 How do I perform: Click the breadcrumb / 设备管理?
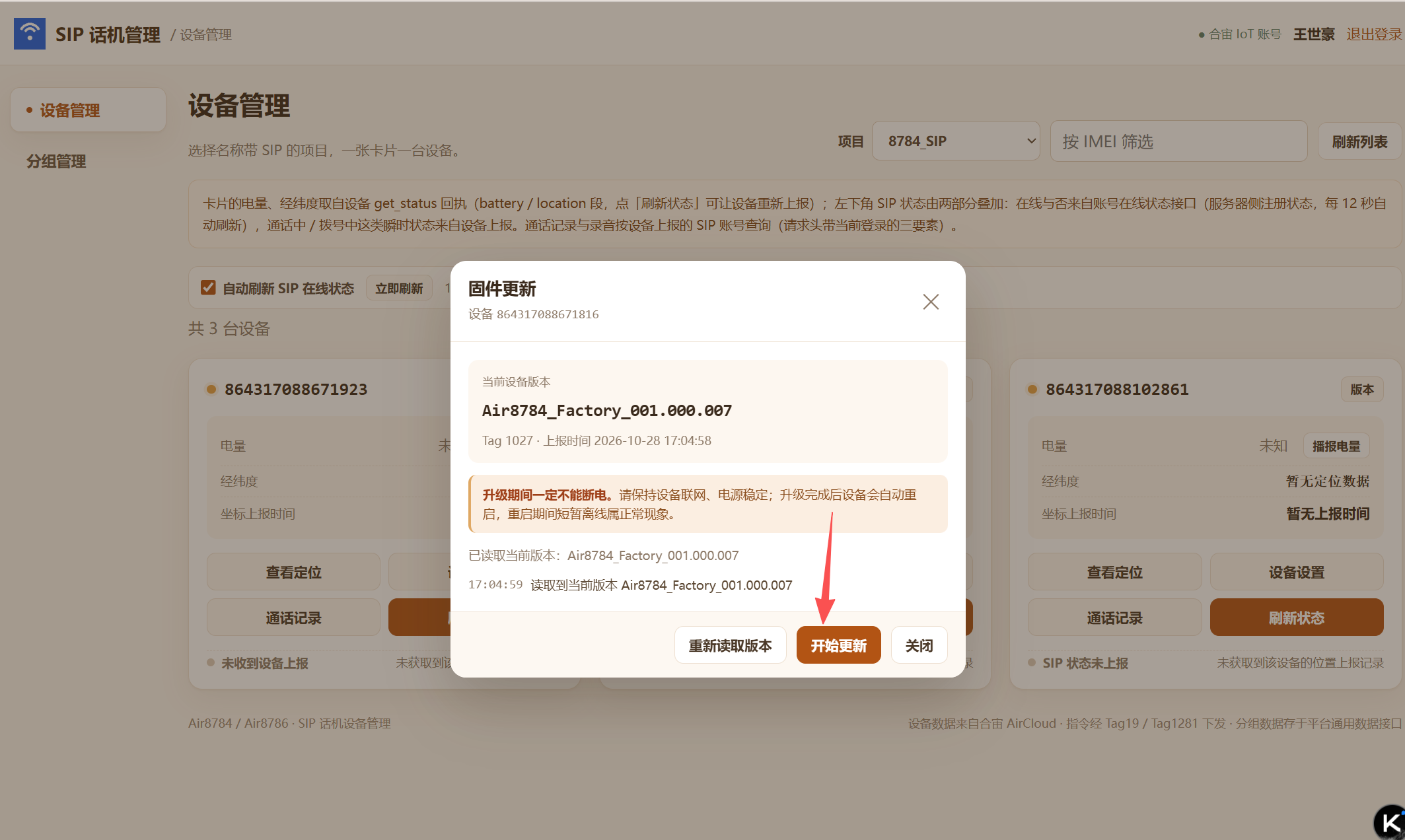pos(201,34)
